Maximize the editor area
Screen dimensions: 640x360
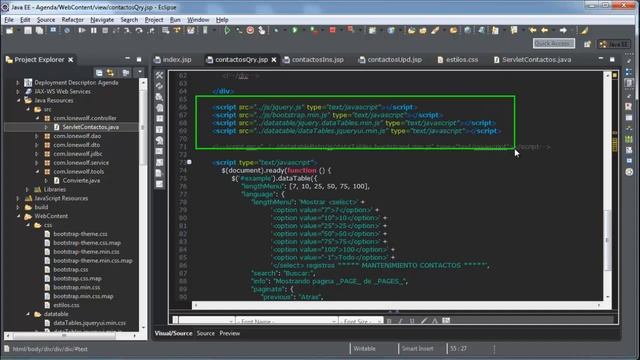pyautogui.click(x=612, y=60)
